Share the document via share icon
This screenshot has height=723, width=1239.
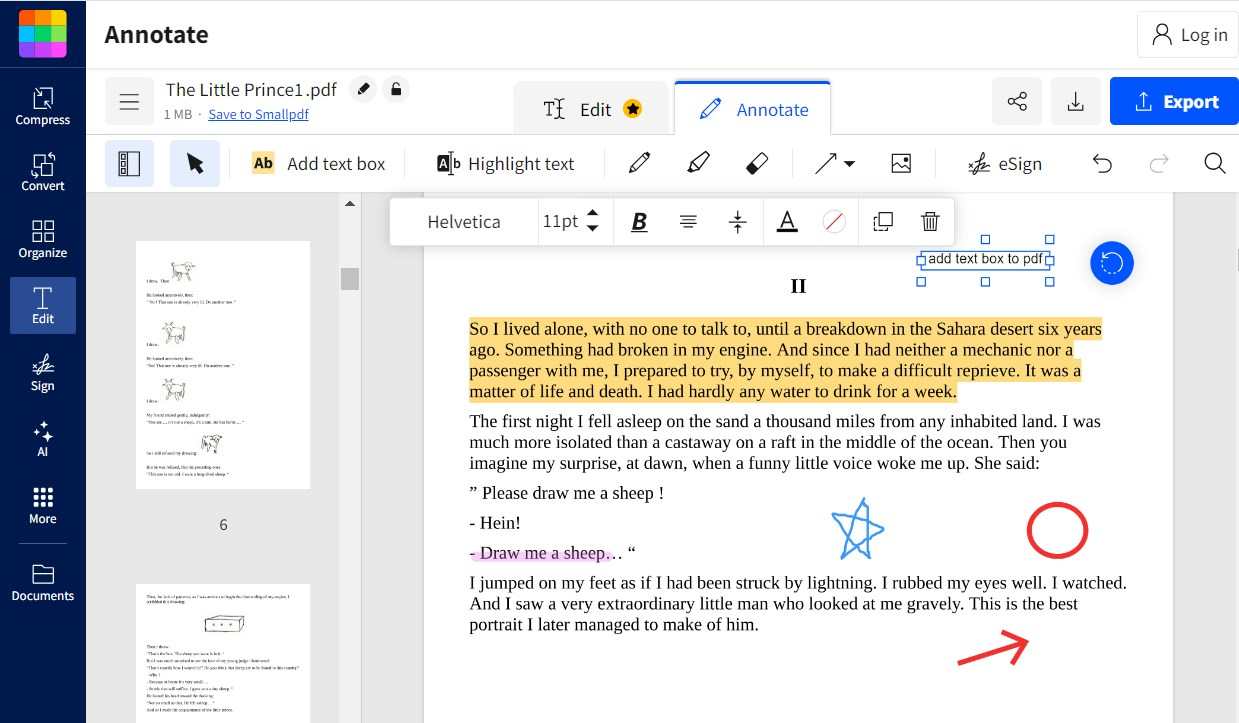pyautogui.click(x=1017, y=101)
